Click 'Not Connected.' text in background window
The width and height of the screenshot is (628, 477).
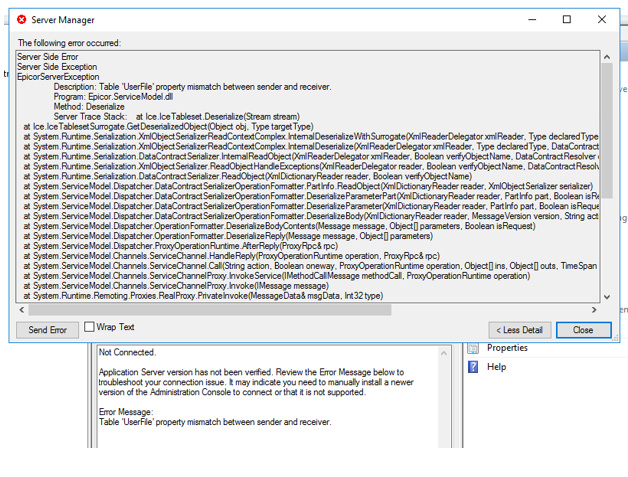click(127, 352)
